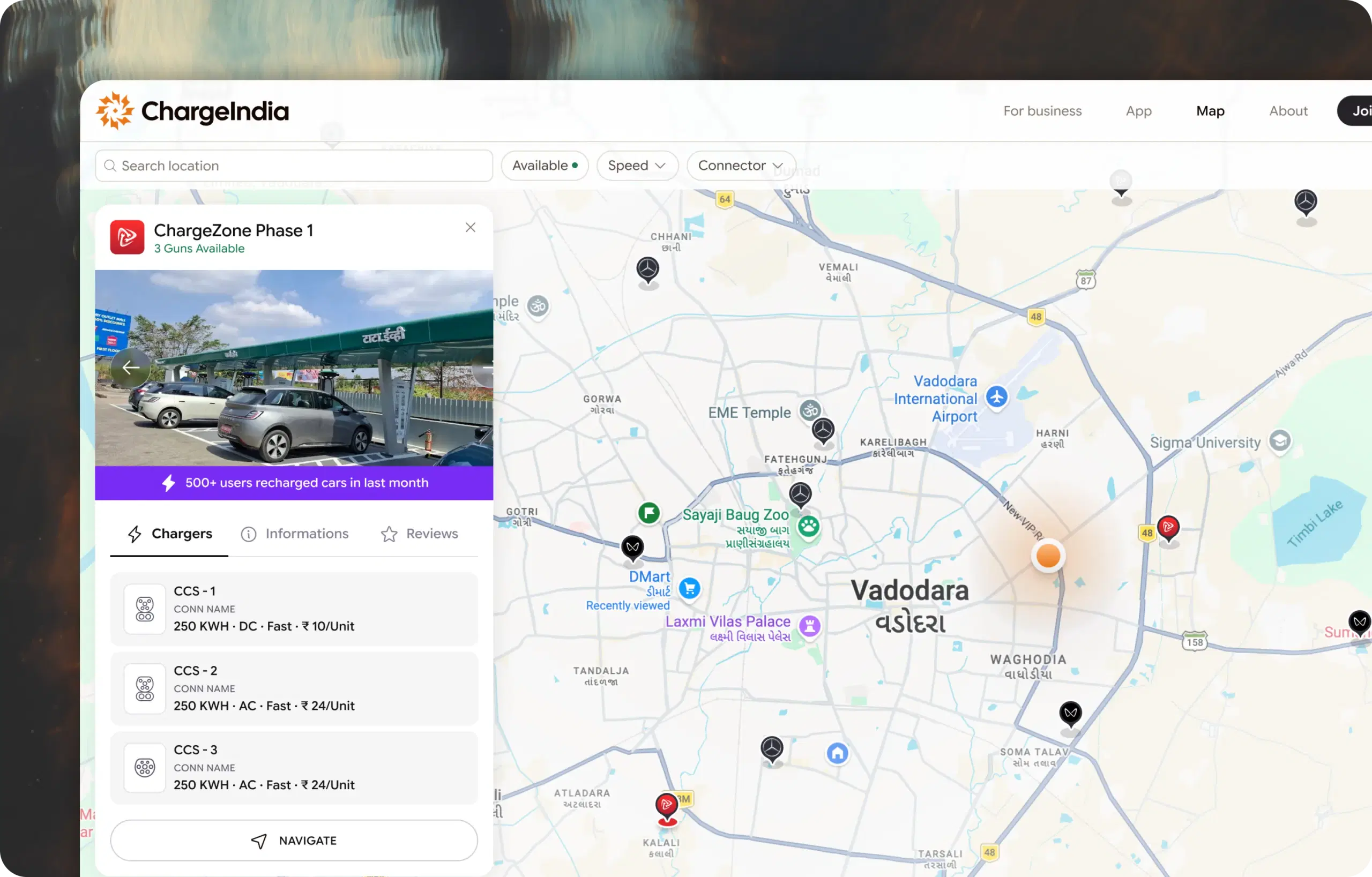
Task: Select the CCS - 3 charger row
Action: pos(294,768)
